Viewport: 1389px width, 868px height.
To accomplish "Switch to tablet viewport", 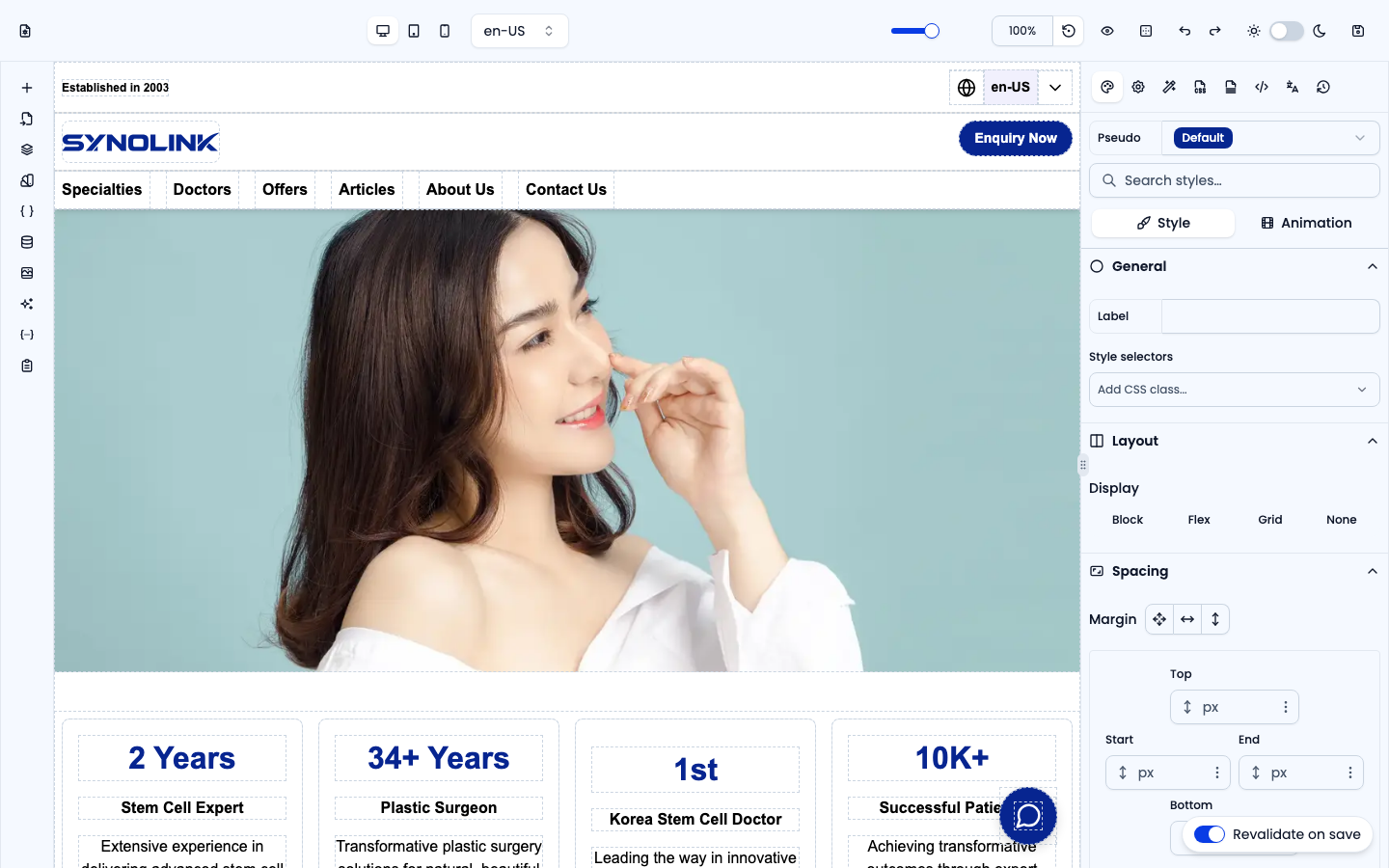I will 414,31.
